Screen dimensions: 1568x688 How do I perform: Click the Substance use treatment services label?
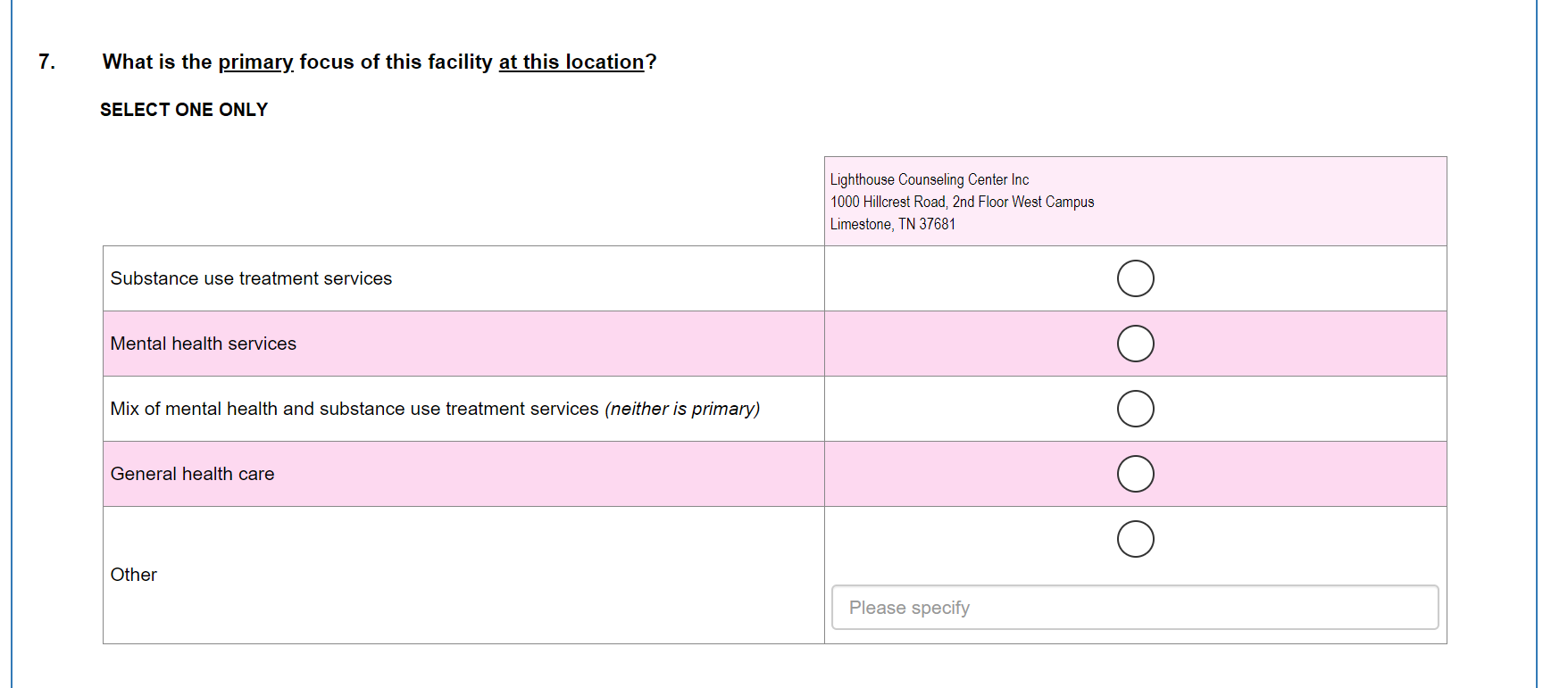tap(251, 278)
